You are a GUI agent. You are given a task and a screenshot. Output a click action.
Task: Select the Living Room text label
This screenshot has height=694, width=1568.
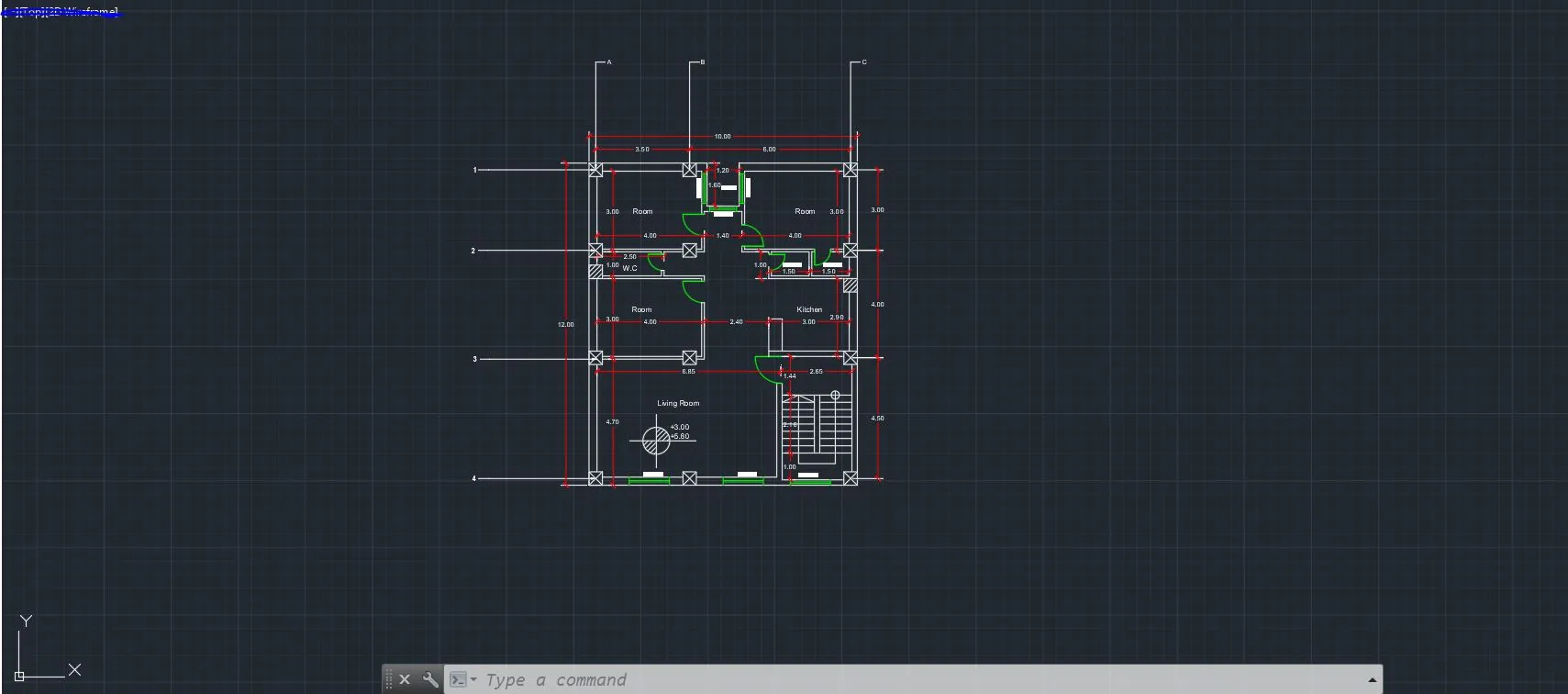pyautogui.click(x=677, y=403)
